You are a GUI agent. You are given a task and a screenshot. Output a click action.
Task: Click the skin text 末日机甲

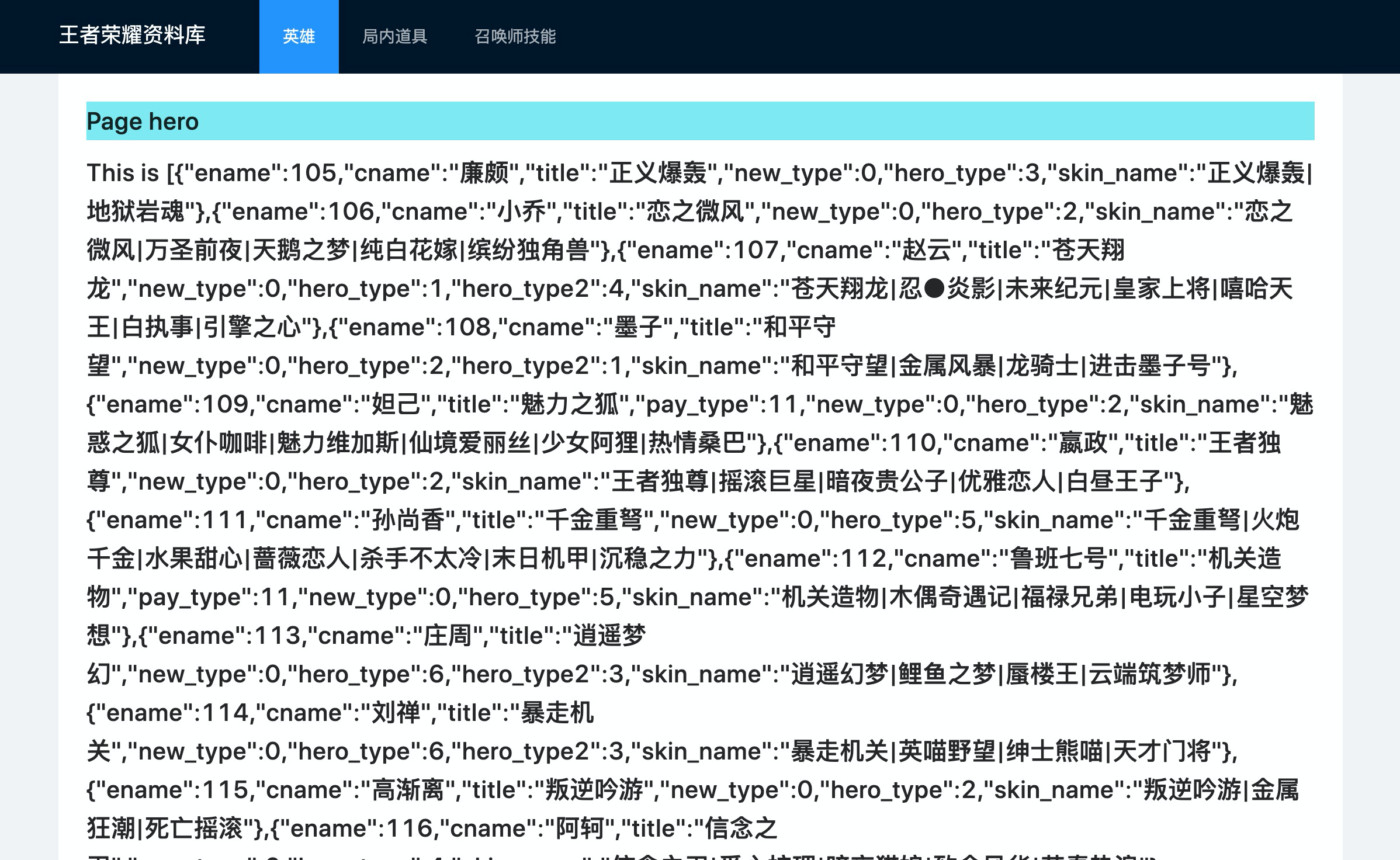pos(540,559)
